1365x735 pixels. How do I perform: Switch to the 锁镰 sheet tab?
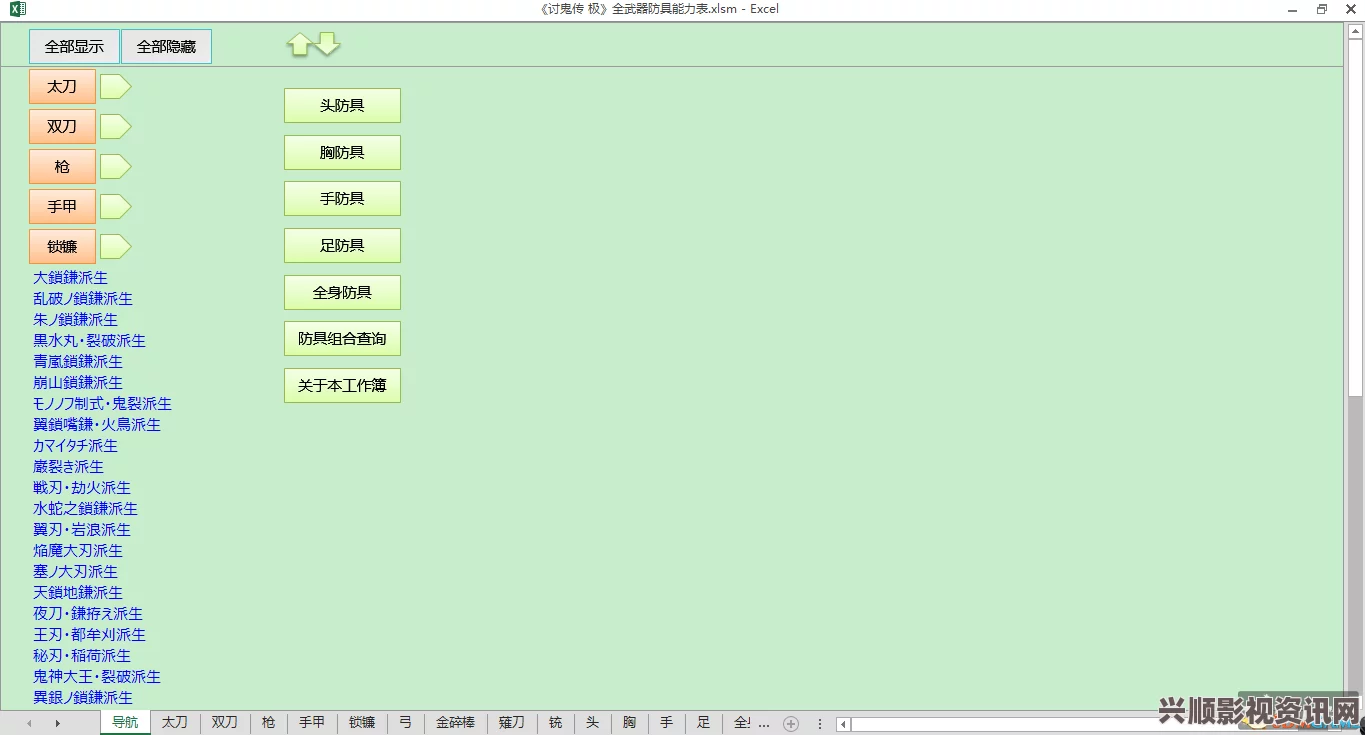pos(362,723)
